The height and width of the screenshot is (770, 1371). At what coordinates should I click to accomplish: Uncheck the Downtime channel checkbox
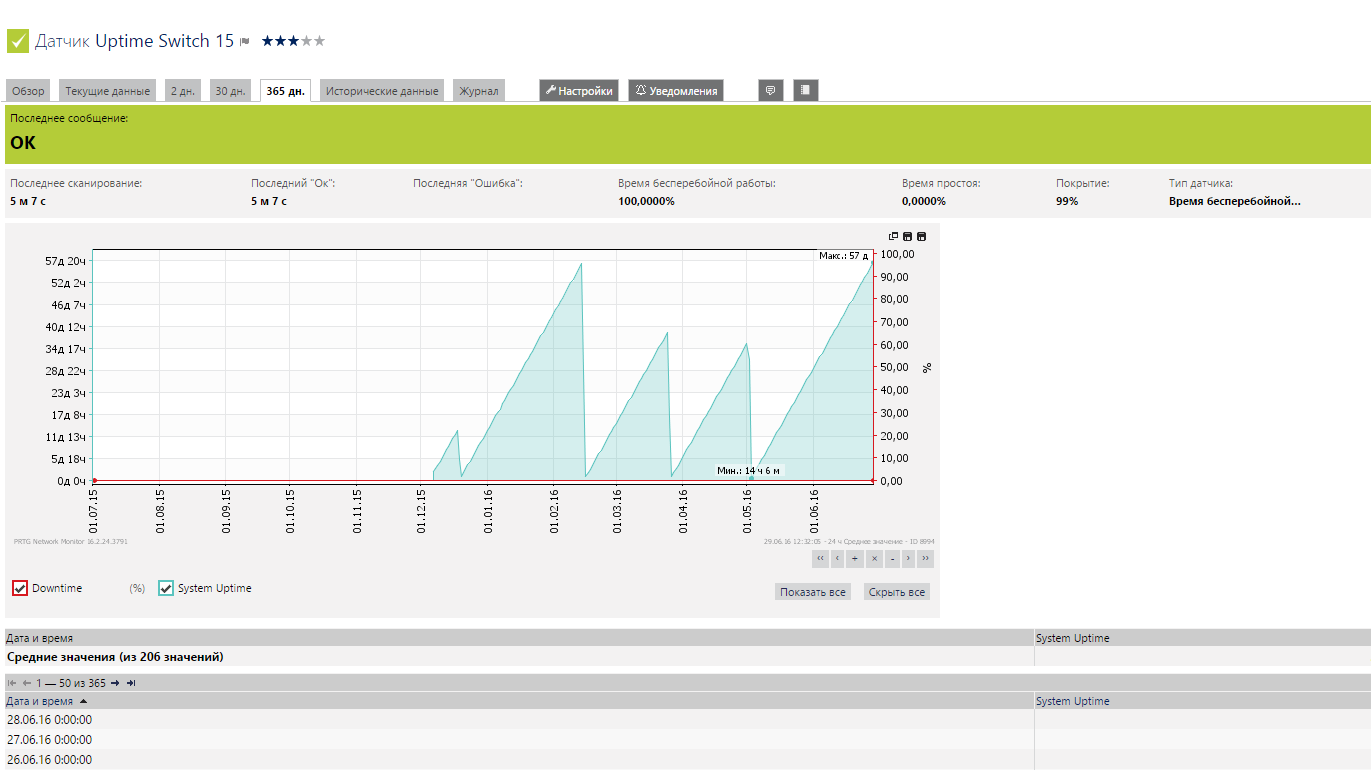(20, 588)
